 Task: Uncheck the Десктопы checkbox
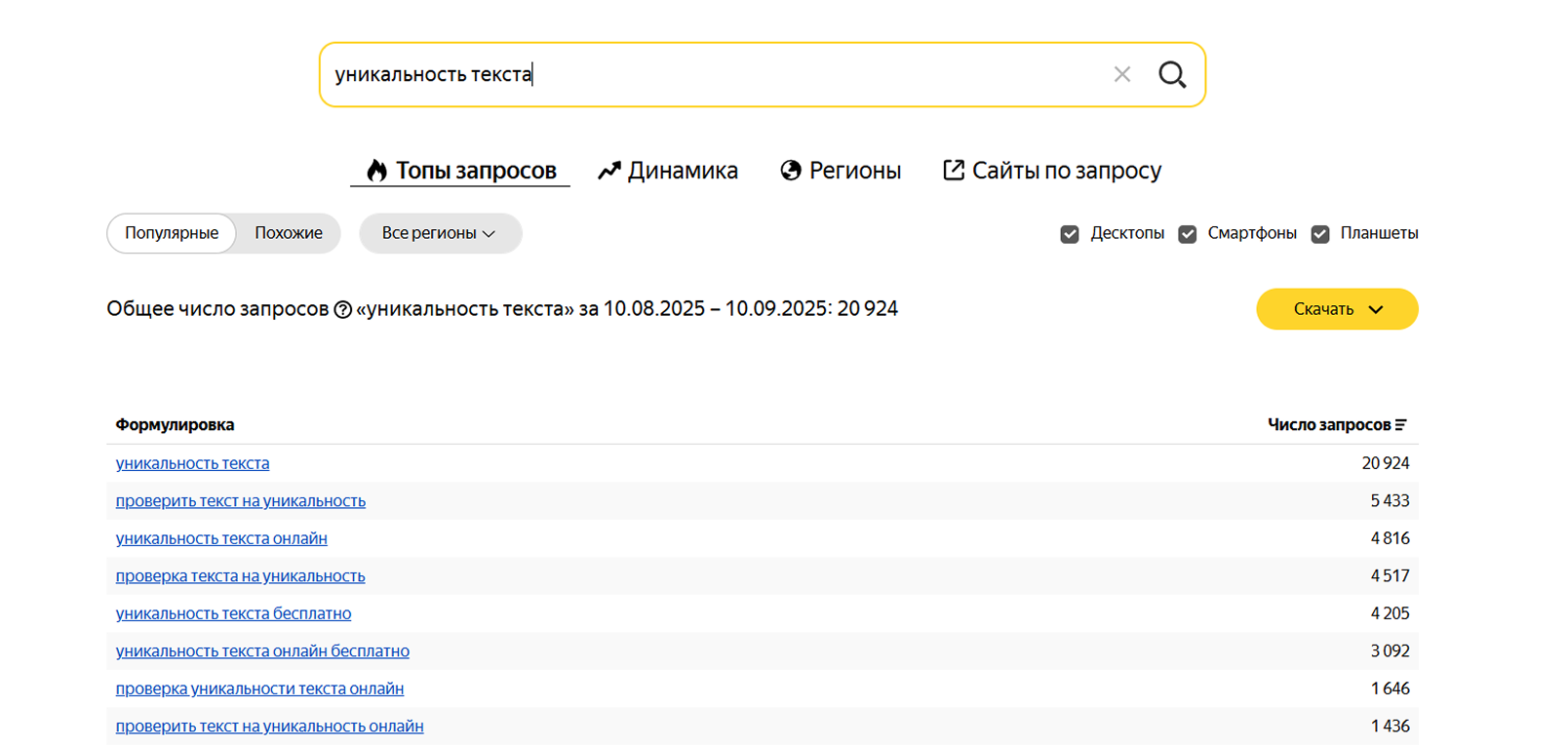pyautogui.click(x=1070, y=234)
